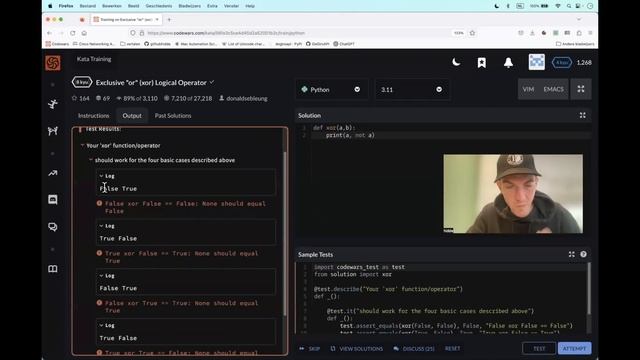The height and width of the screenshot is (360, 640).
Task: Run sample tests with TEST button
Action: coord(539,348)
